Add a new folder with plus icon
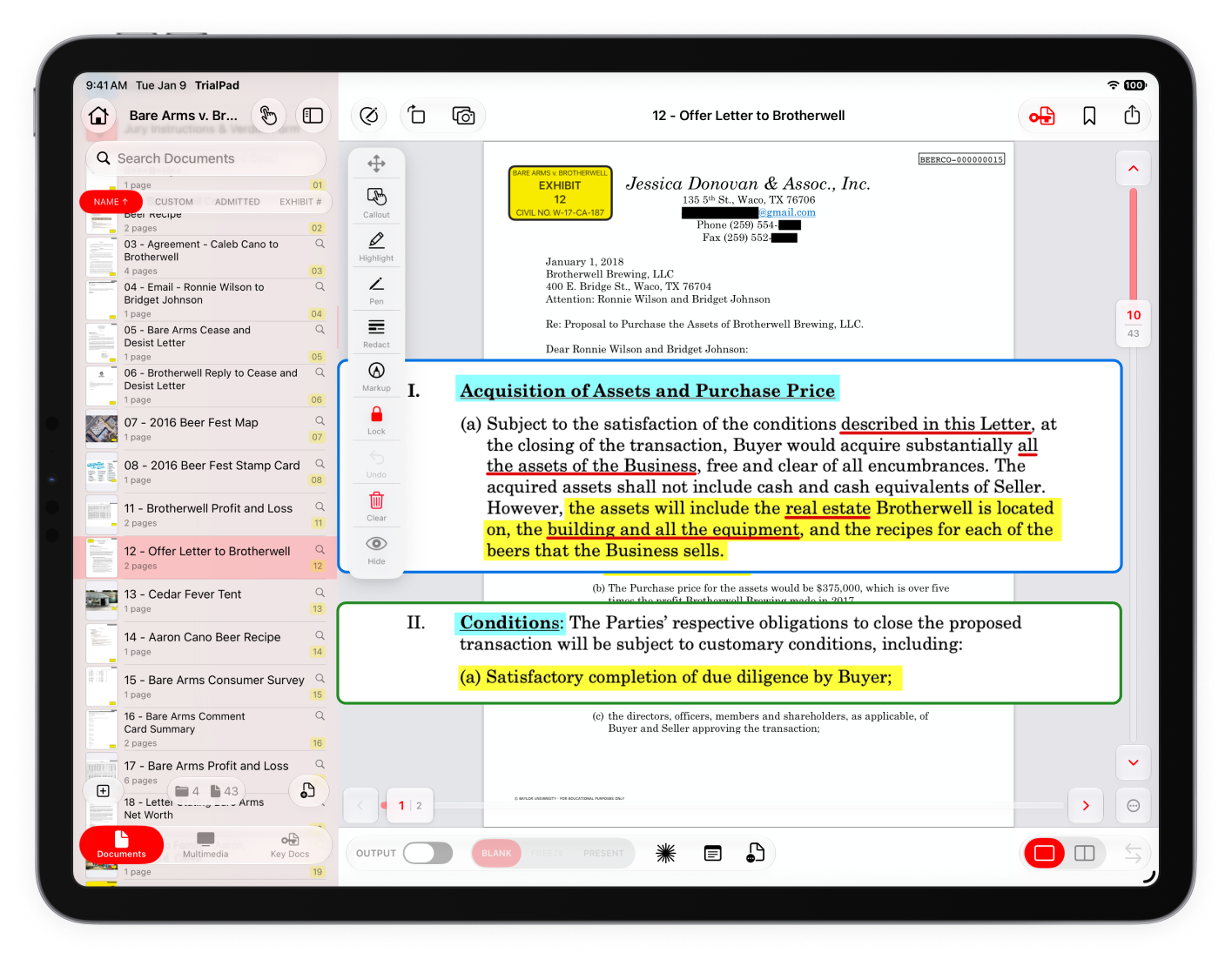The image size is (1232, 966). click(103, 791)
